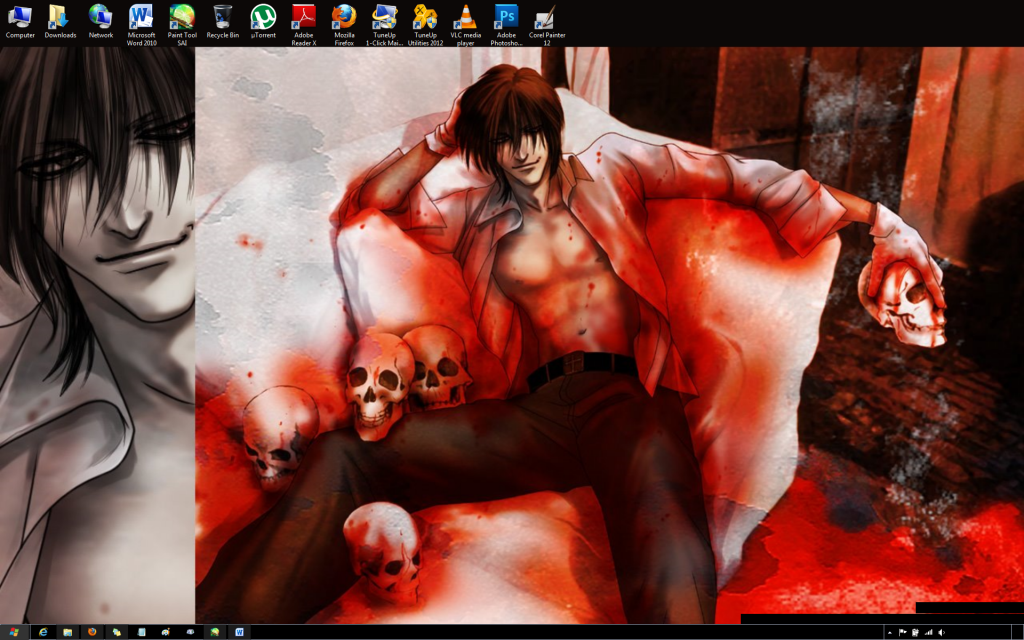This screenshot has width=1024, height=640.
Task: Select the Recycle Bin desktop icon
Action: pos(223,22)
